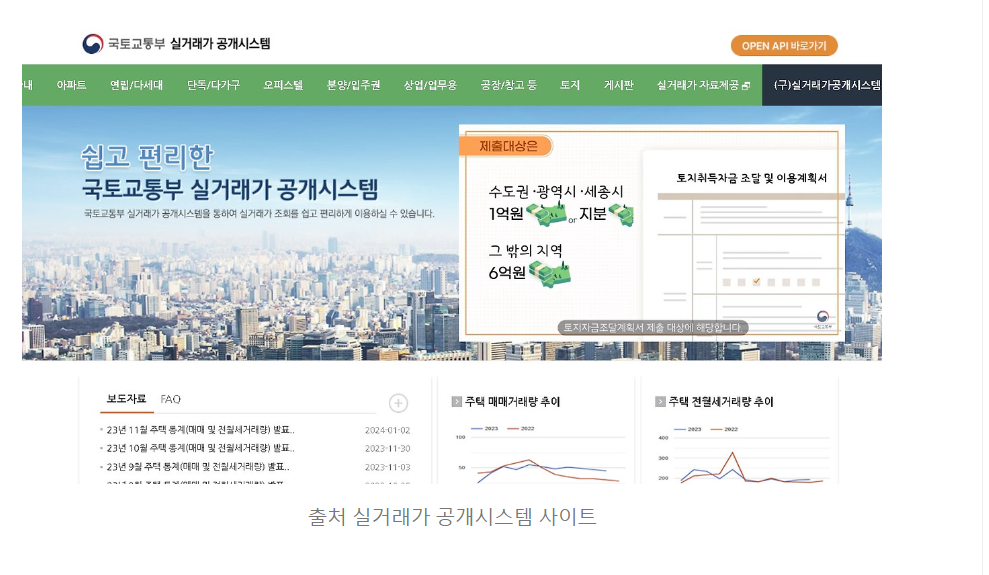The height and width of the screenshot is (575, 989).
Task: Open the 단독/다가구 menu
Action: click(213, 85)
